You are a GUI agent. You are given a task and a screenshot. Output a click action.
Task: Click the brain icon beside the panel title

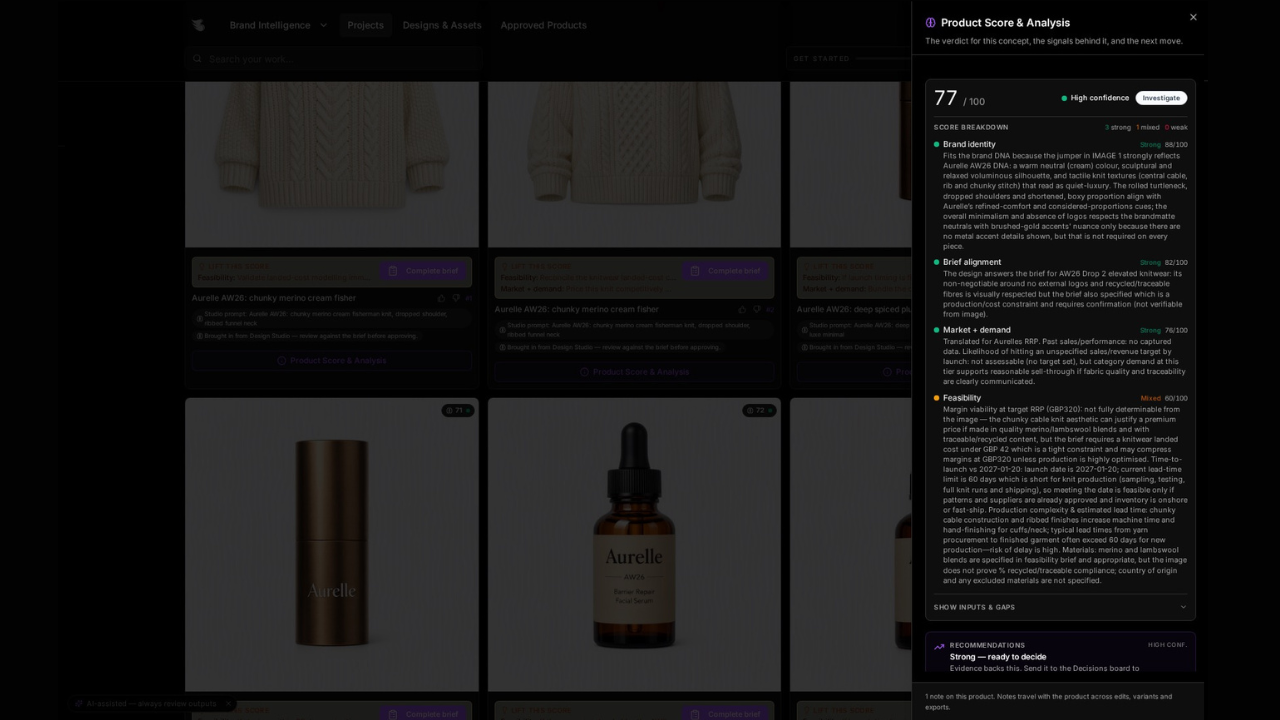pos(930,23)
